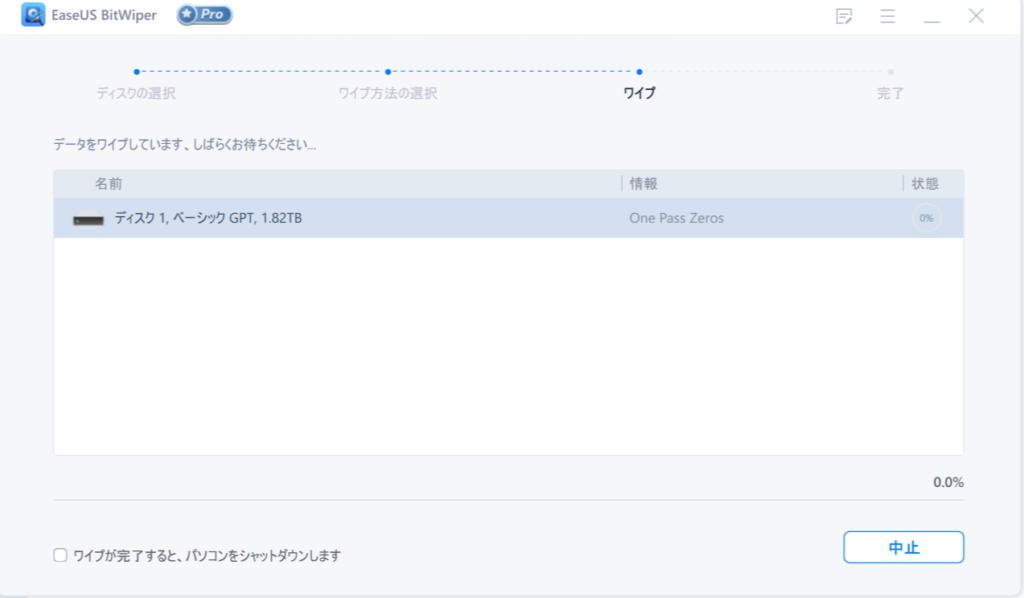Minimize the BitWiper window
The width and height of the screenshot is (1024, 598).
(932, 16)
